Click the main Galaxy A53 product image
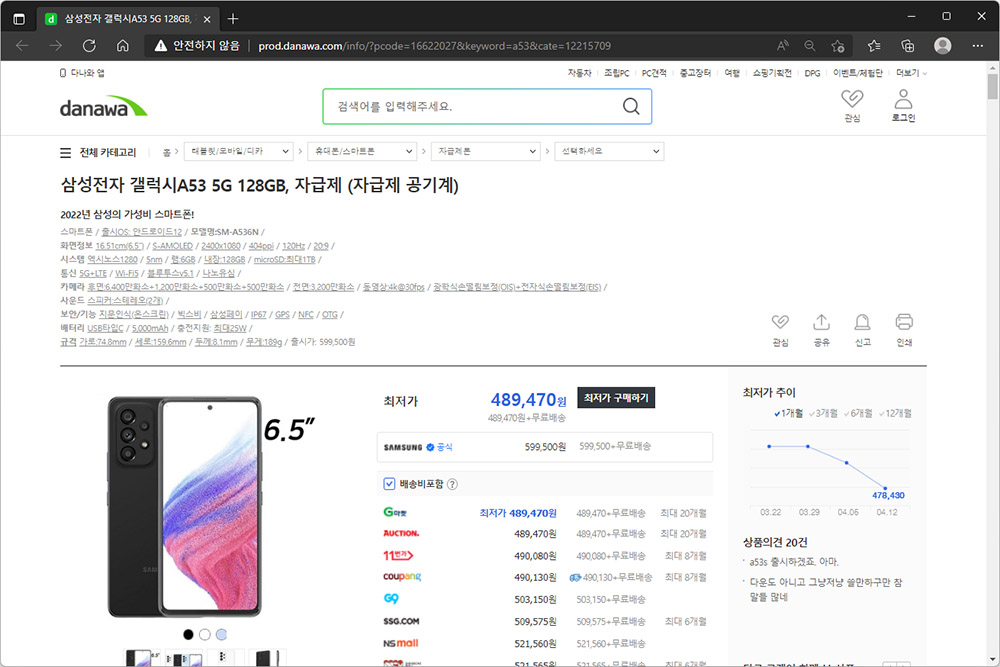This screenshot has height=667, width=1000. pyautogui.click(x=185, y=507)
